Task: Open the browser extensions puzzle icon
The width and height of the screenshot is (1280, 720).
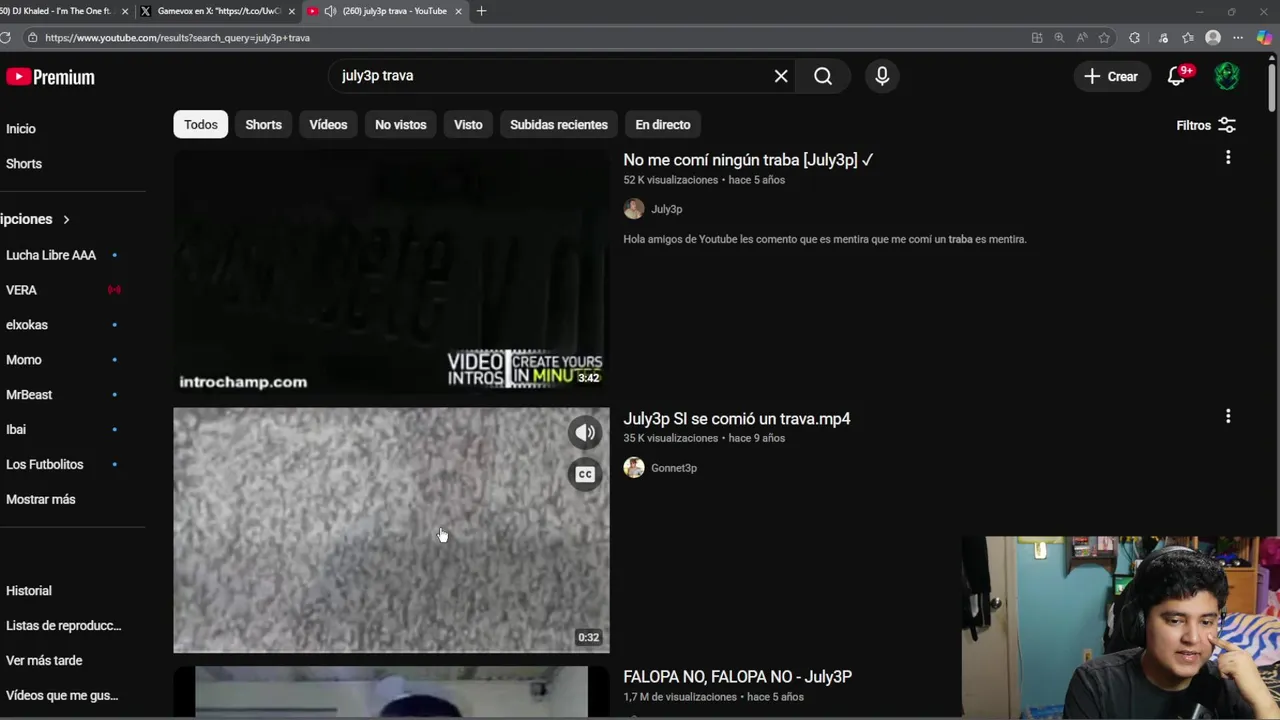Action: [x=1134, y=38]
